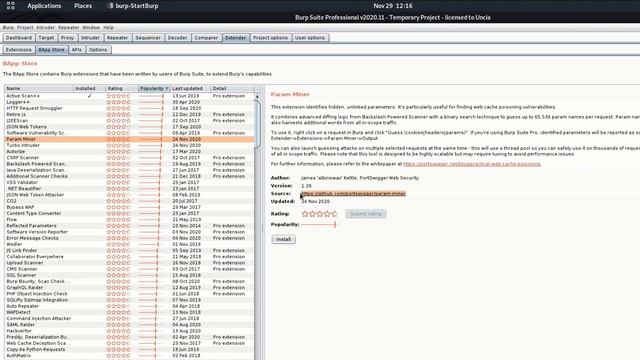This screenshot has width=640, height=360.
Task: Open the APIs sub-tab
Action: pyautogui.click(x=76, y=50)
